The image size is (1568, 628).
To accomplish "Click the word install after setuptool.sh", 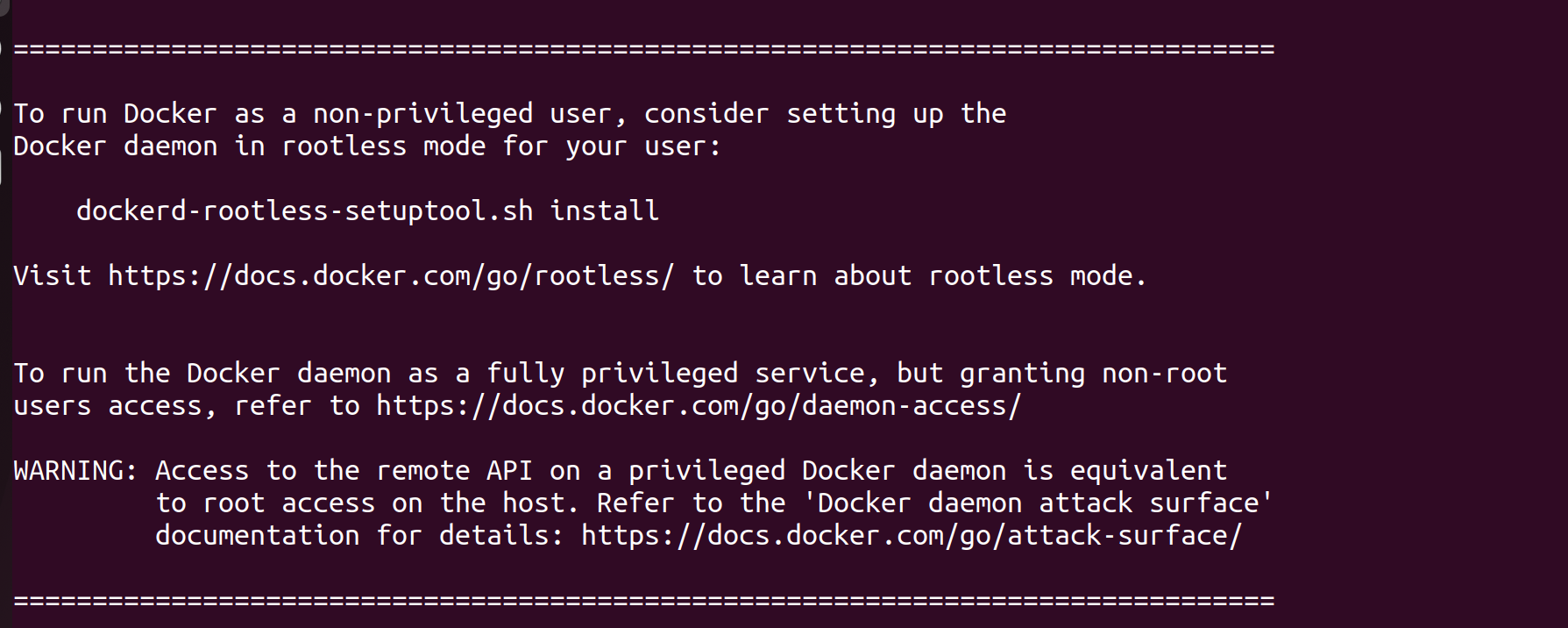I will click(604, 211).
